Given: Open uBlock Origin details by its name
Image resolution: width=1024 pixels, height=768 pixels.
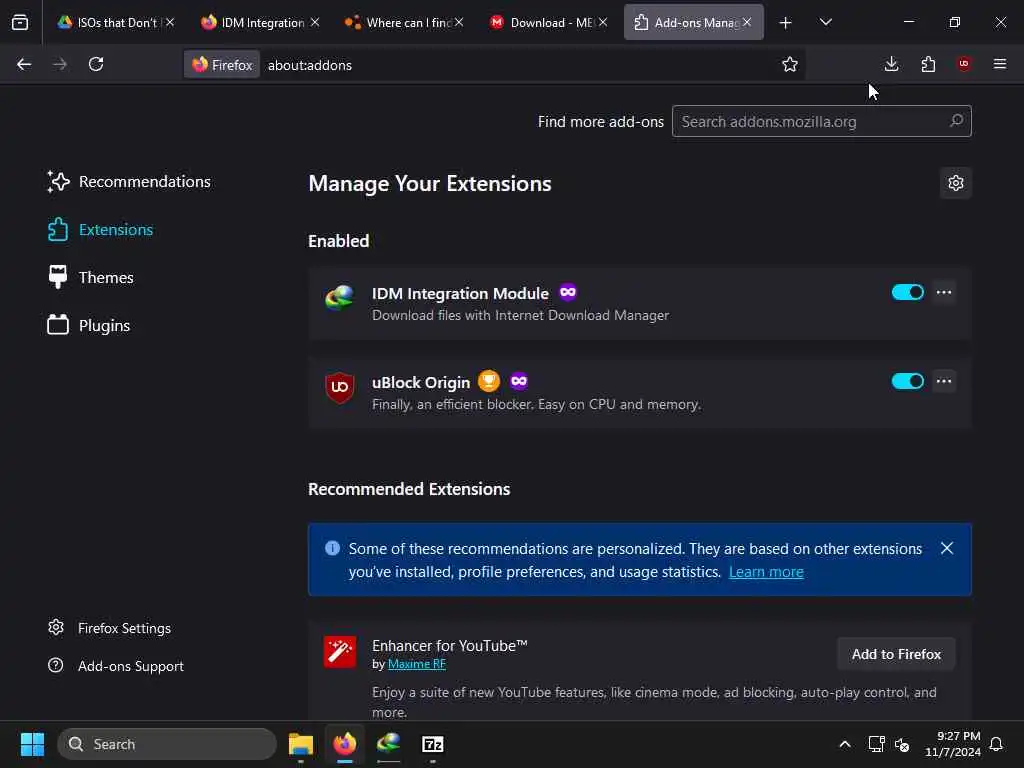Looking at the screenshot, I should pyautogui.click(x=421, y=383).
